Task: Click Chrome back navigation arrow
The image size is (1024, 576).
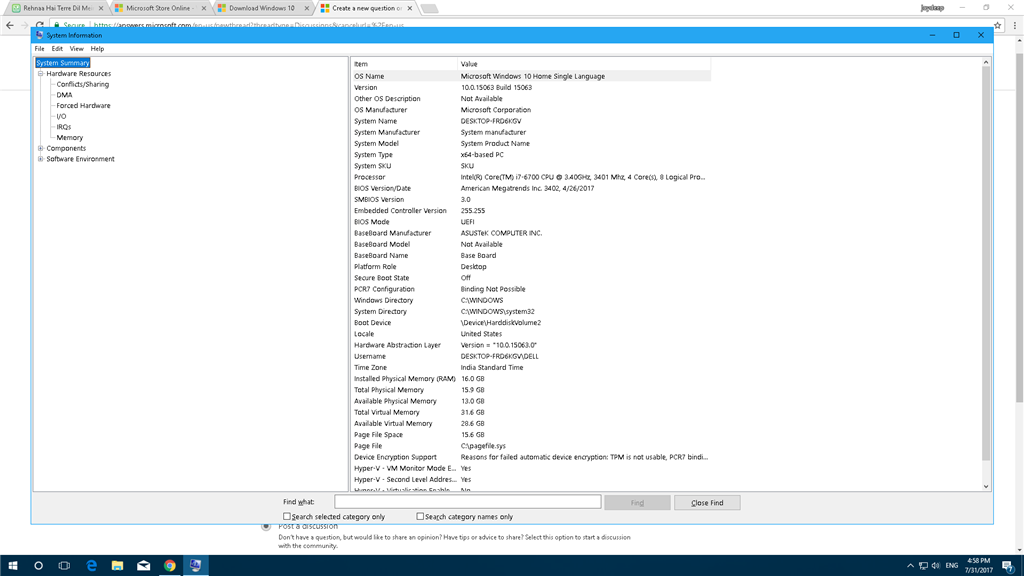Action: coord(10,25)
